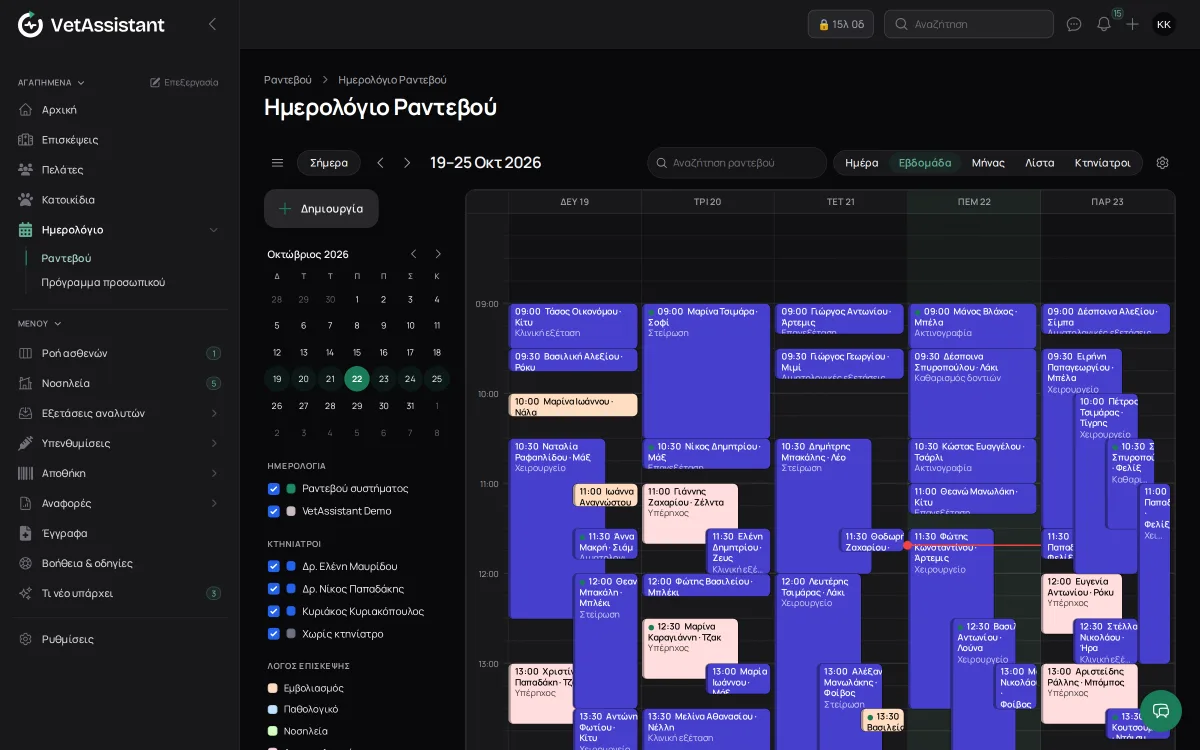The image size is (1200, 750).
Task: Toggle Κυριάκος Κυριακόπουλος vet checkbox
Action: [x=274, y=611]
